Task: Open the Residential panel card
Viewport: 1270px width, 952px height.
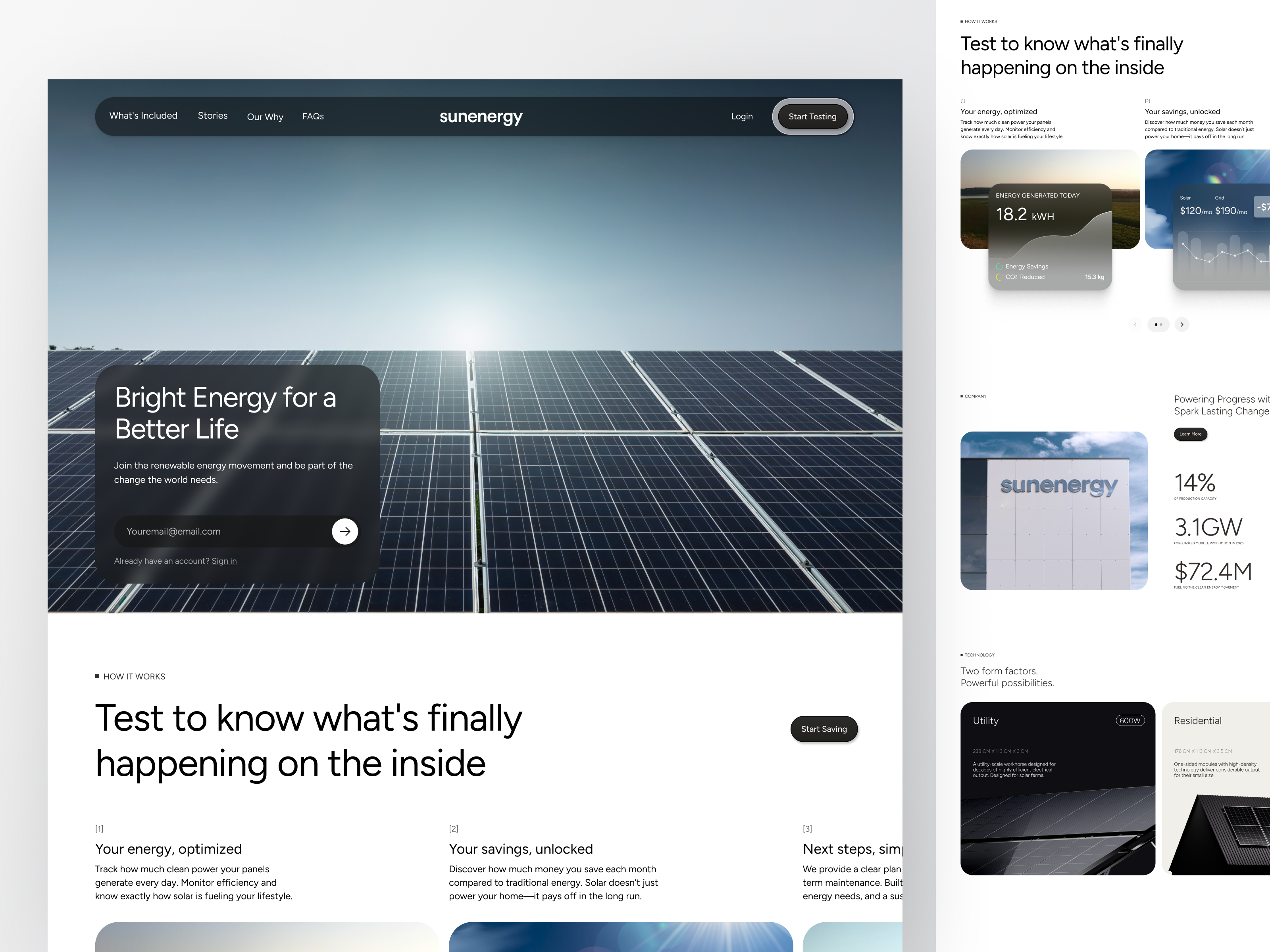Action: [x=1216, y=789]
